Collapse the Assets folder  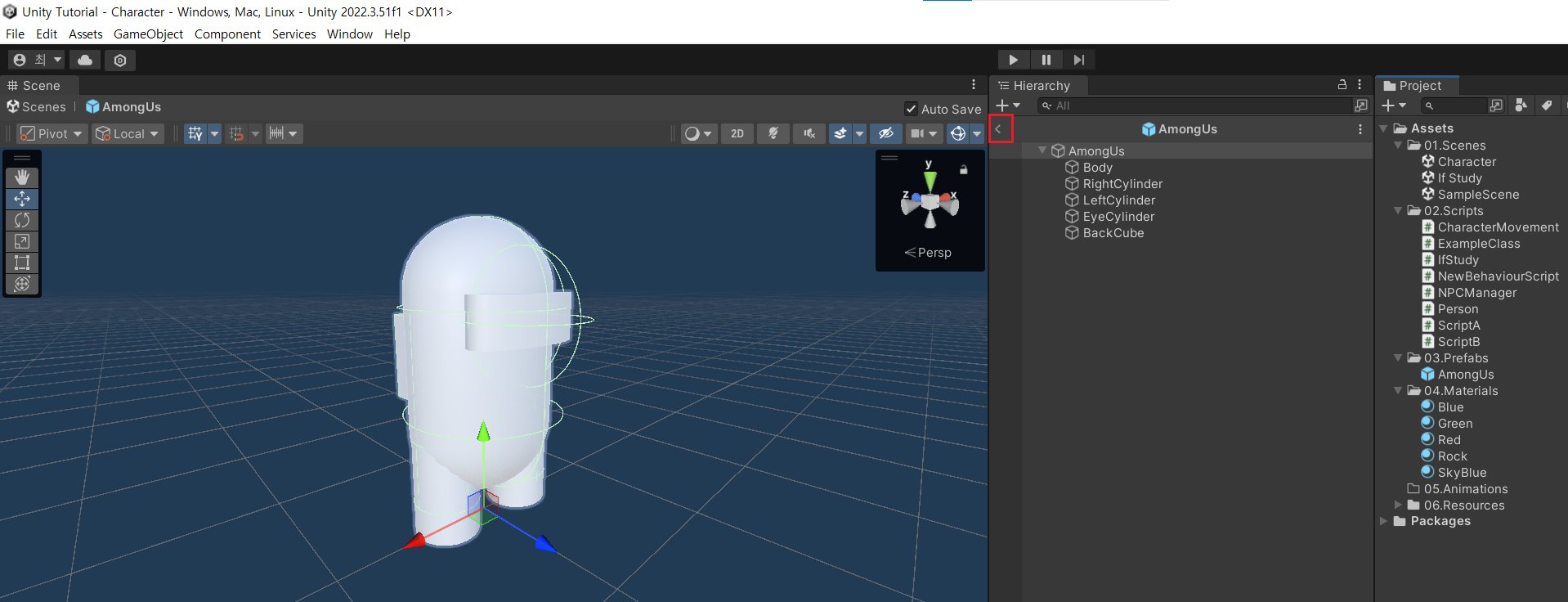coord(1383,128)
